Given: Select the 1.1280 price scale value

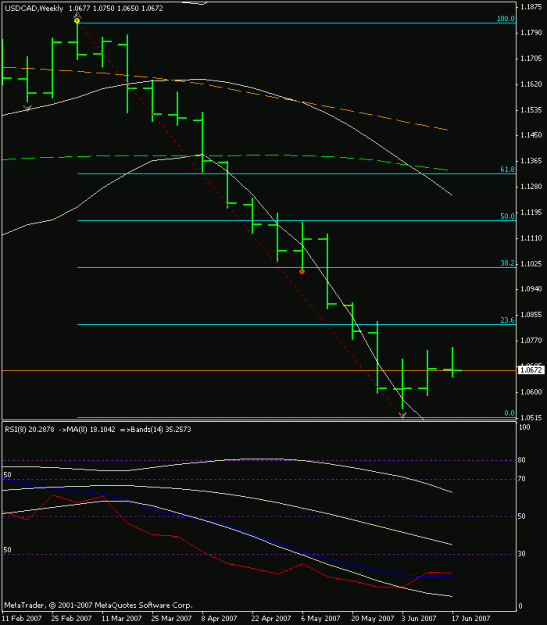Looking at the screenshot, I should pos(531,187).
